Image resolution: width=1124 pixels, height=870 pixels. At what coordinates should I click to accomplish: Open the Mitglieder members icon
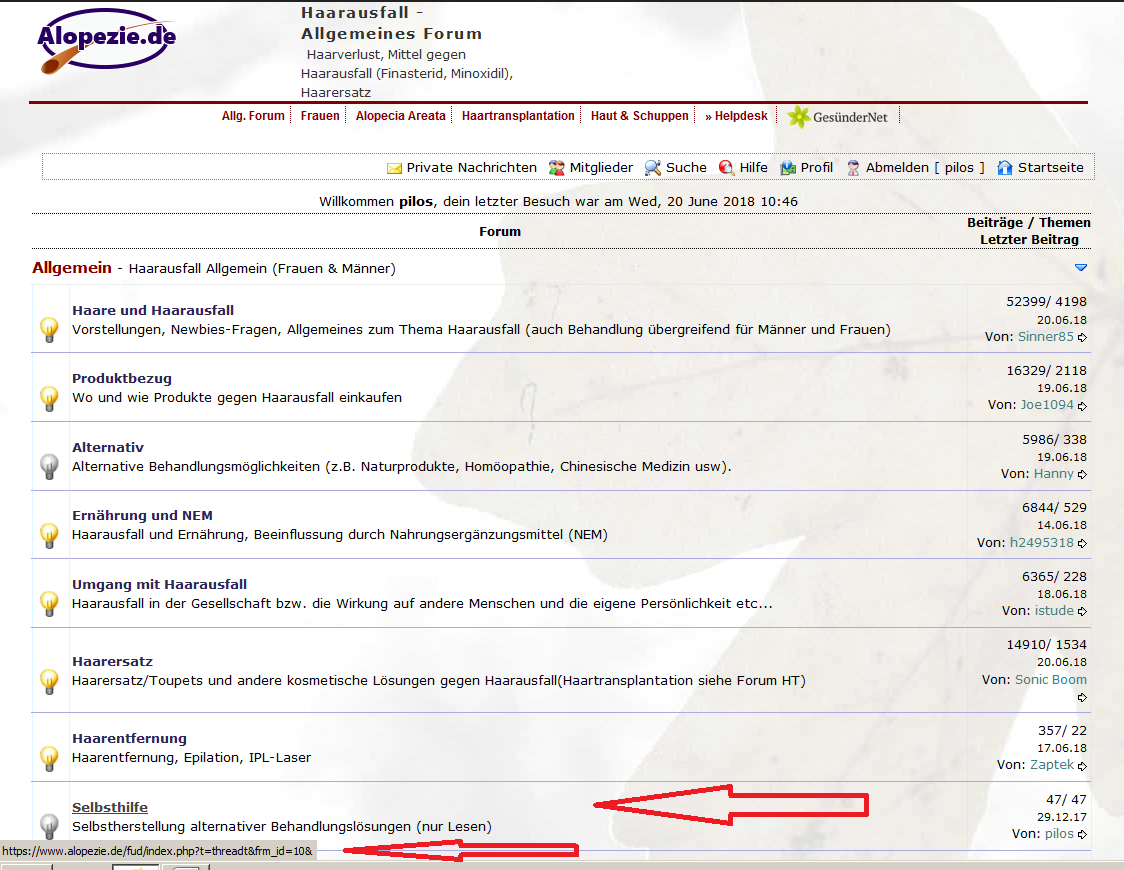point(557,168)
